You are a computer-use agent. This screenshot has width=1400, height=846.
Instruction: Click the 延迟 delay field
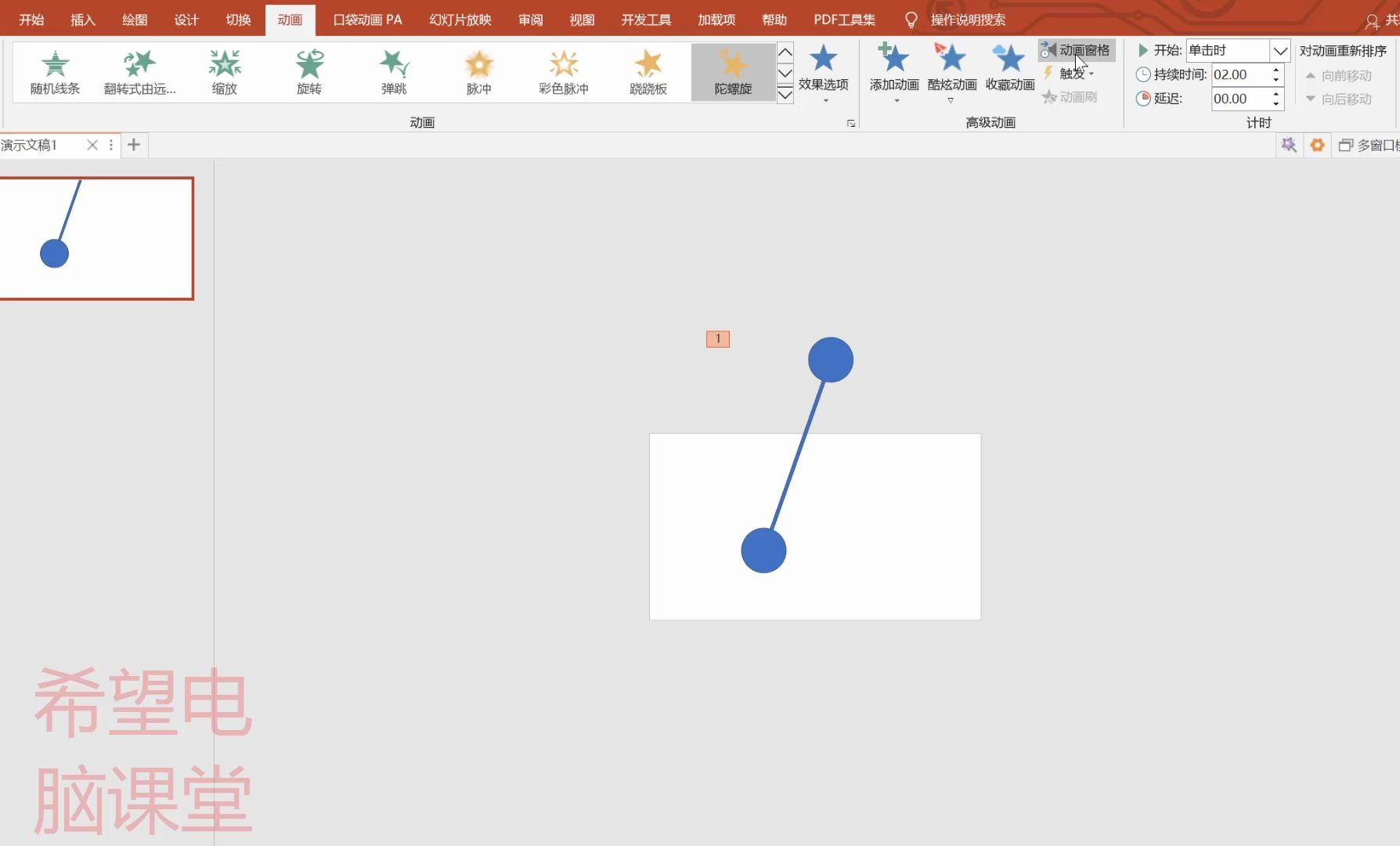click(1239, 99)
